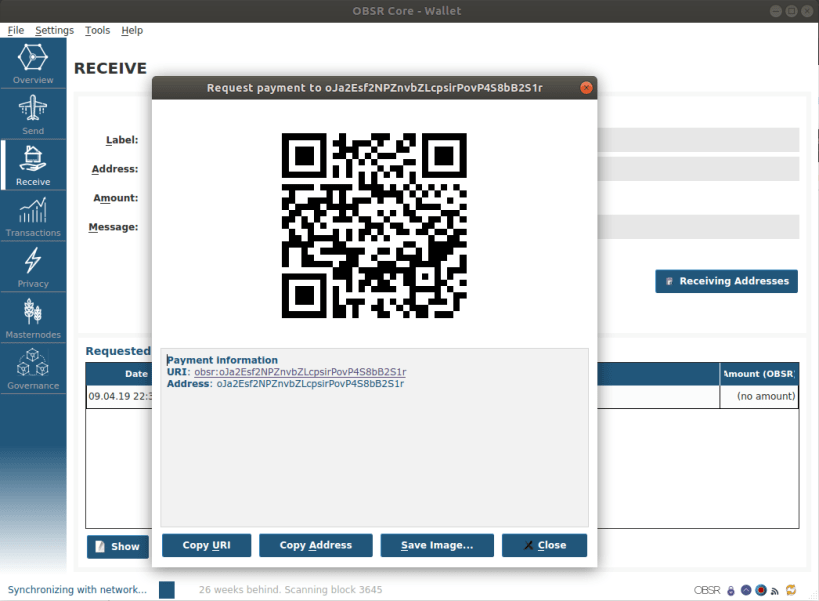The width and height of the screenshot is (819, 601).
Task: Open the Governance page in sidebar
Action: [33, 369]
